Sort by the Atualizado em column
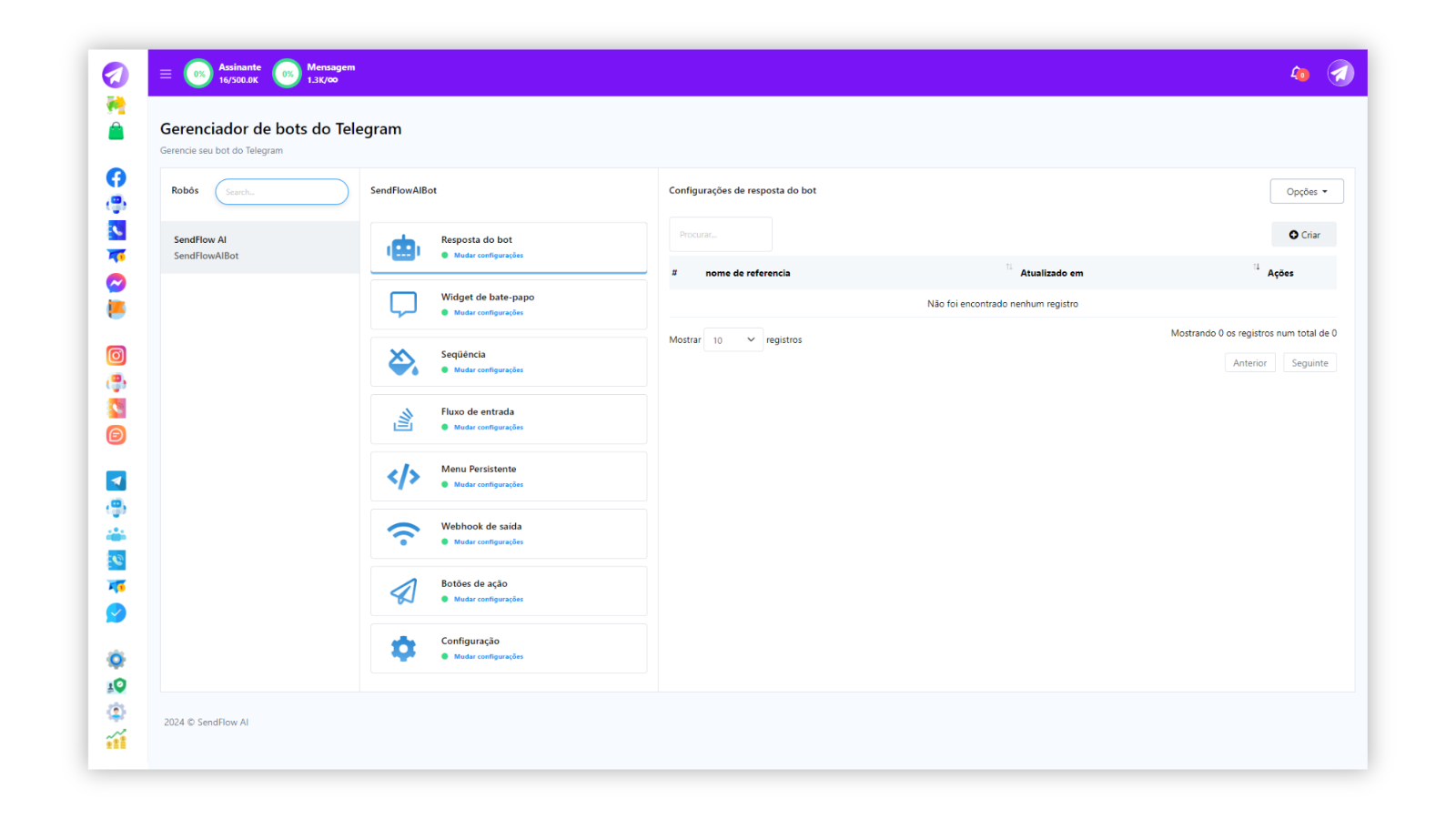 click(x=1051, y=273)
